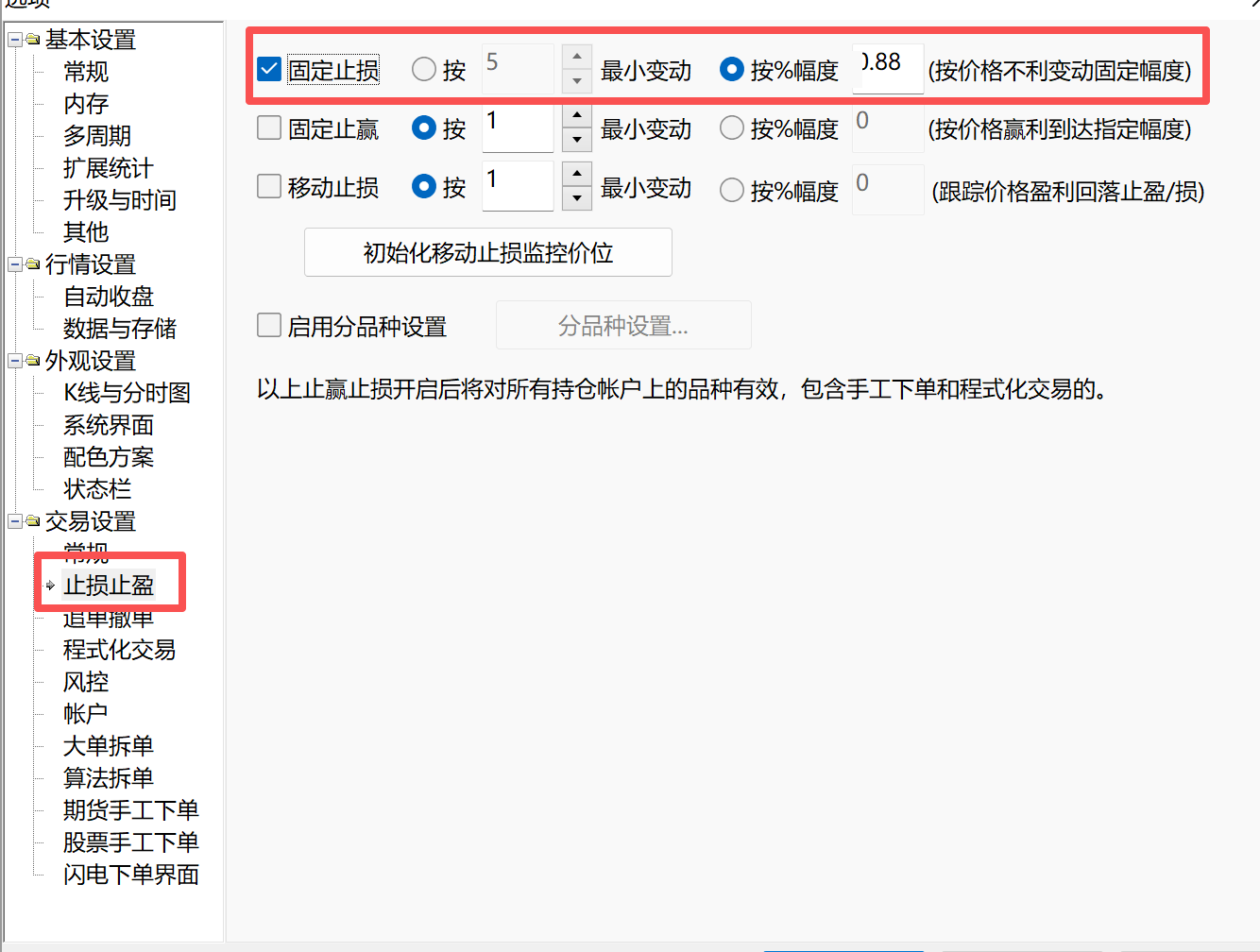The image size is (1260, 952).
Task: Click the 外观设置 folder icon
Action: click(x=33, y=361)
